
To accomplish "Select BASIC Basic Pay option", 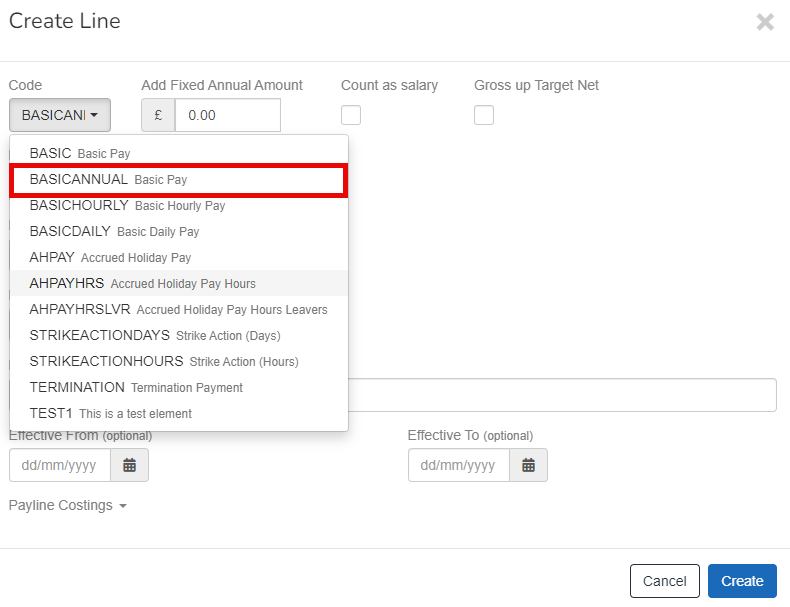I will click(80, 154).
